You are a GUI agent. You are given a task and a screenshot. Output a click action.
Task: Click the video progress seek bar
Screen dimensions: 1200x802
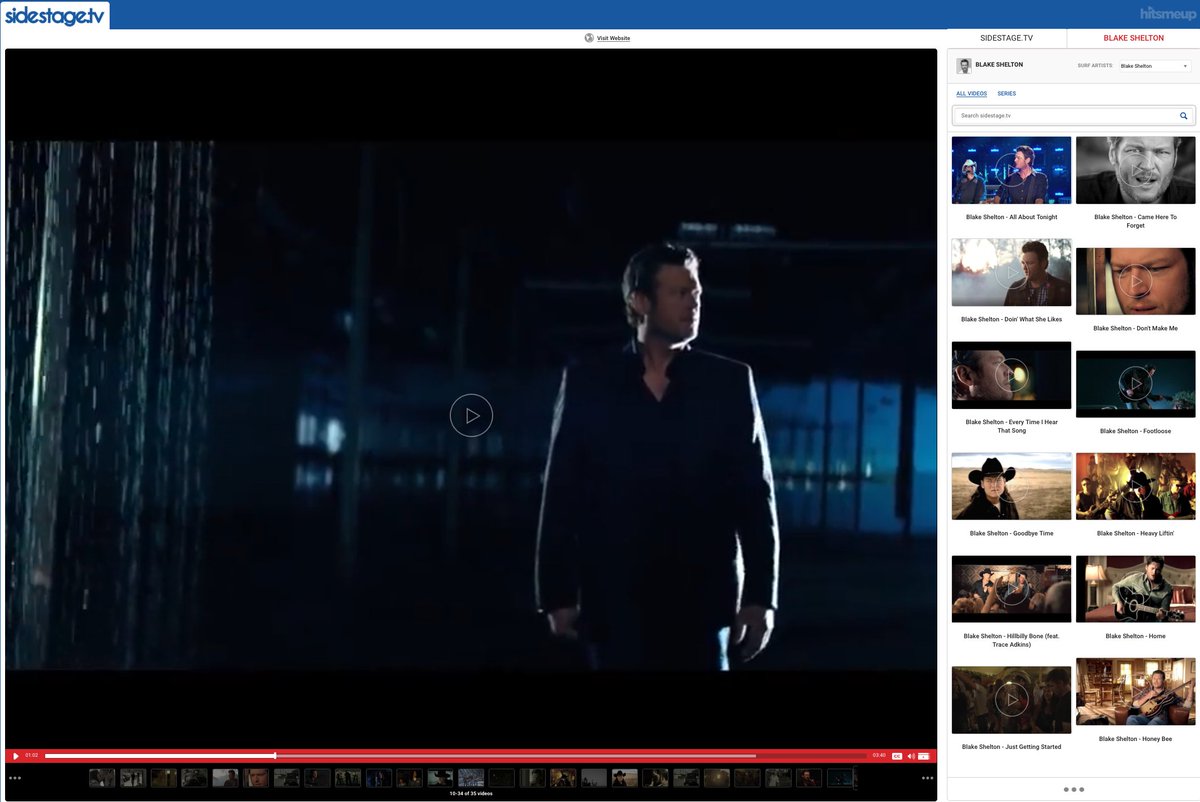click(x=456, y=756)
